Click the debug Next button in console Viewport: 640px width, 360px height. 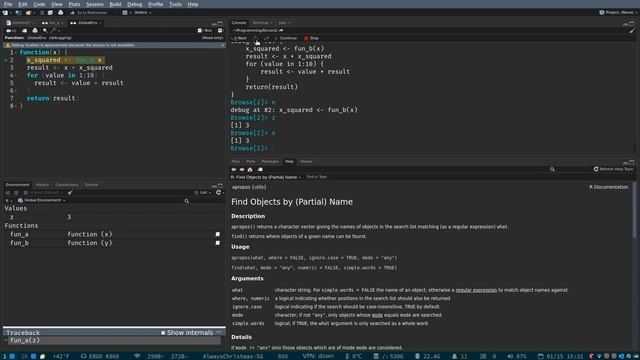[x=239, y=38]
